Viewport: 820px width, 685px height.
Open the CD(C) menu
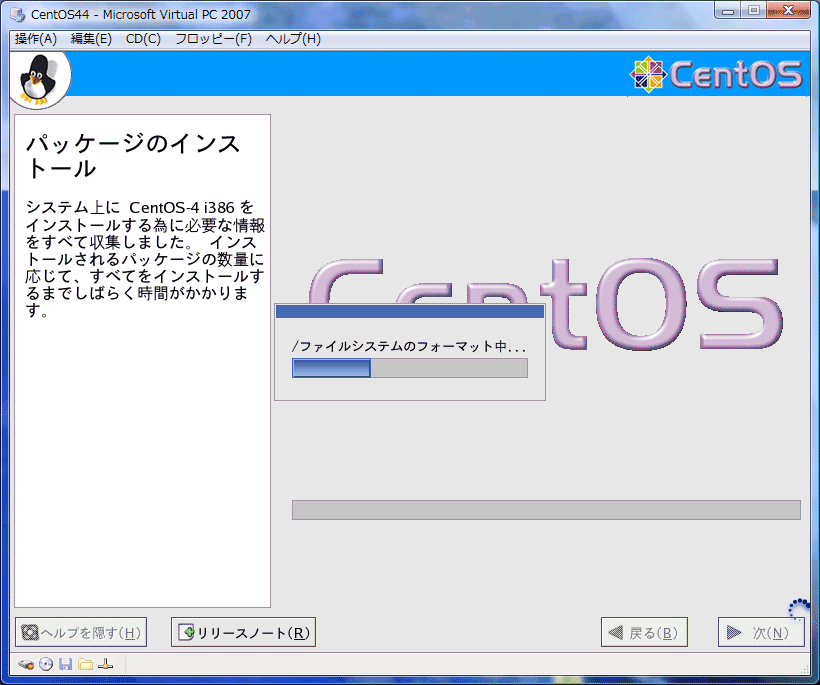tap(143, 39)
